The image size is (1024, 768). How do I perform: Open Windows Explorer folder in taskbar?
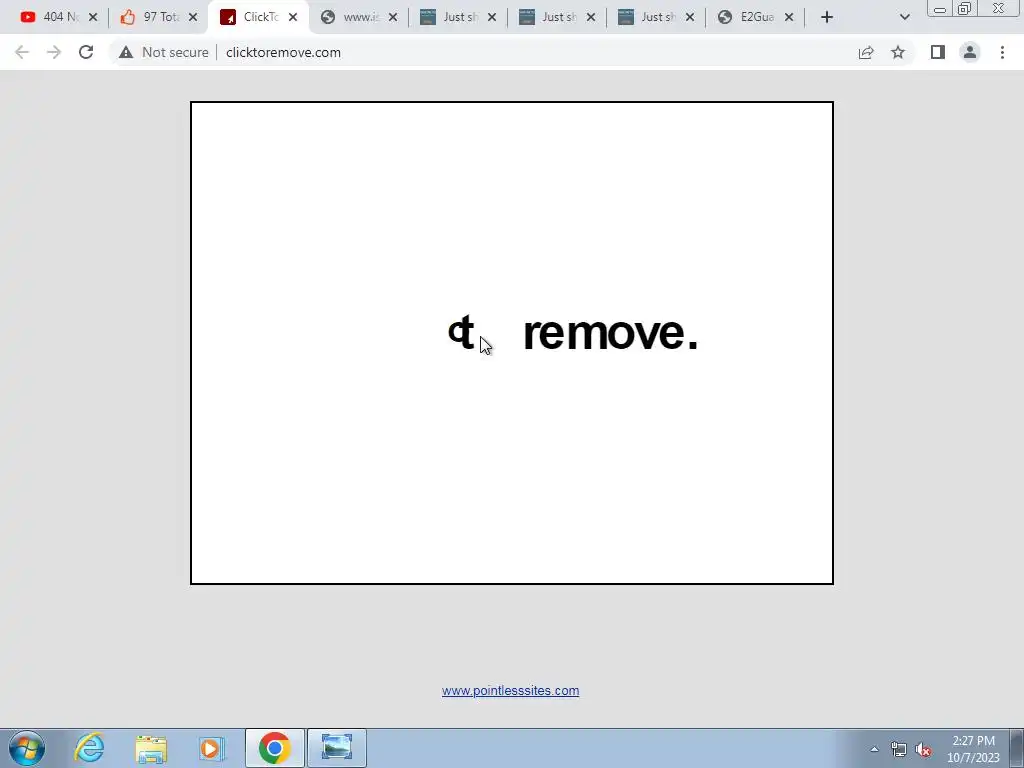(151, 748)
